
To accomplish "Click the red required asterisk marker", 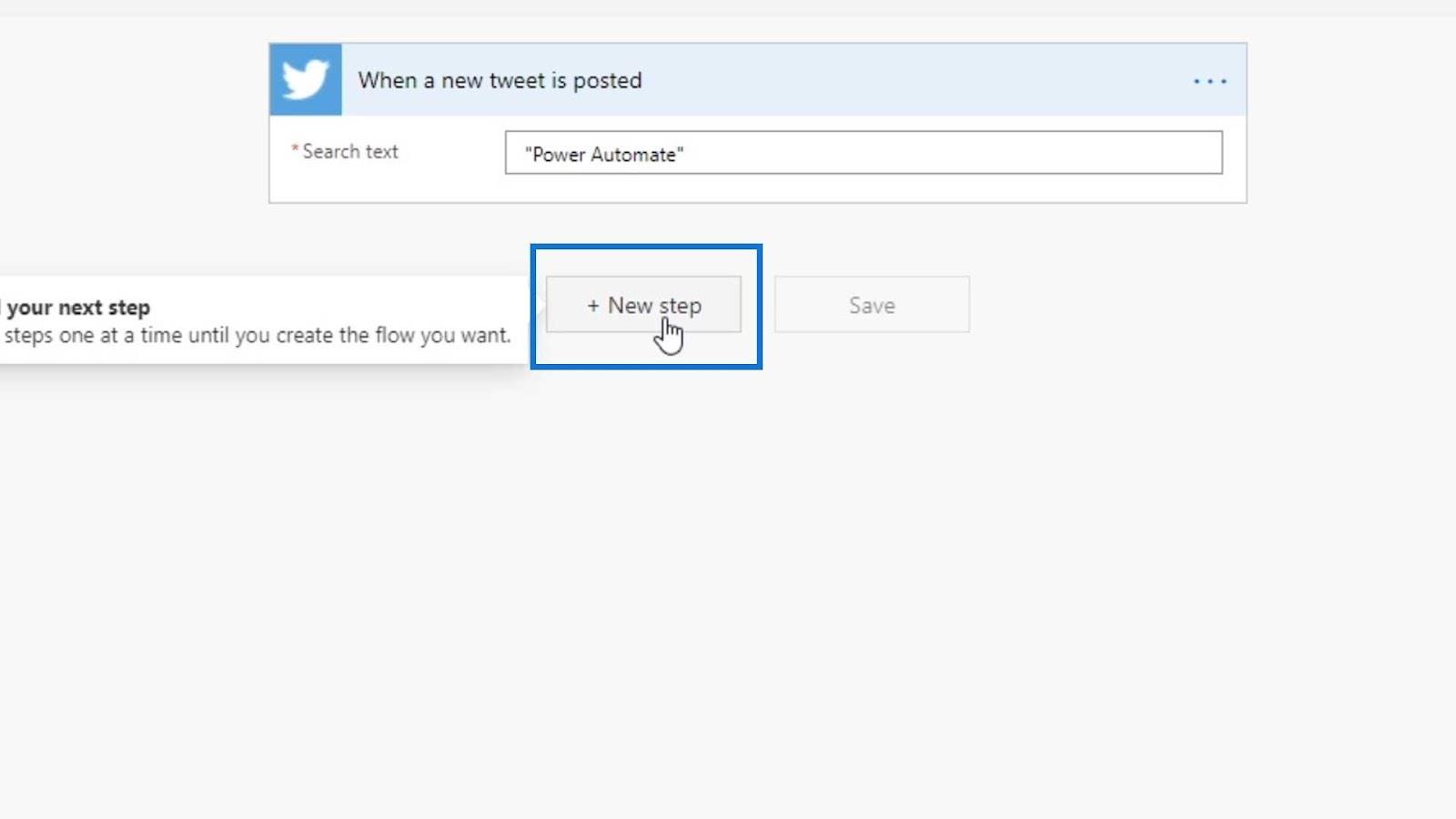I will (x=295, y=148).
